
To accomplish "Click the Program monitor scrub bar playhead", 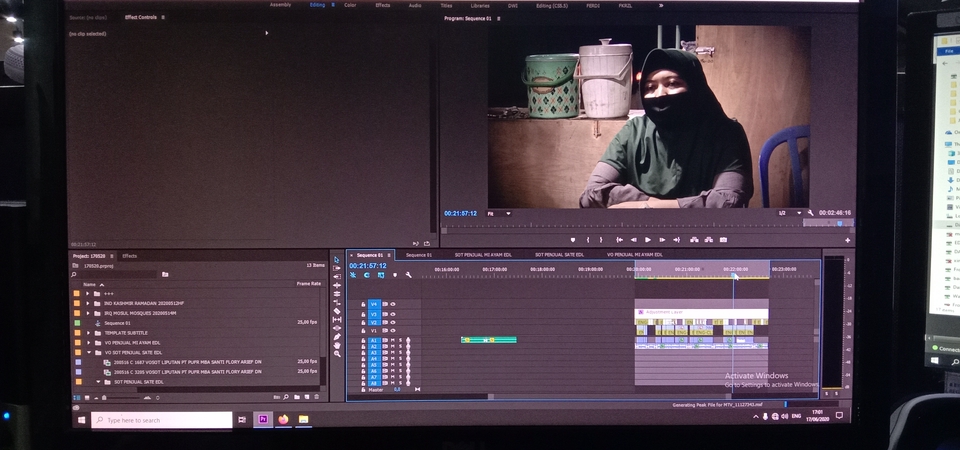I will [839, 224].
